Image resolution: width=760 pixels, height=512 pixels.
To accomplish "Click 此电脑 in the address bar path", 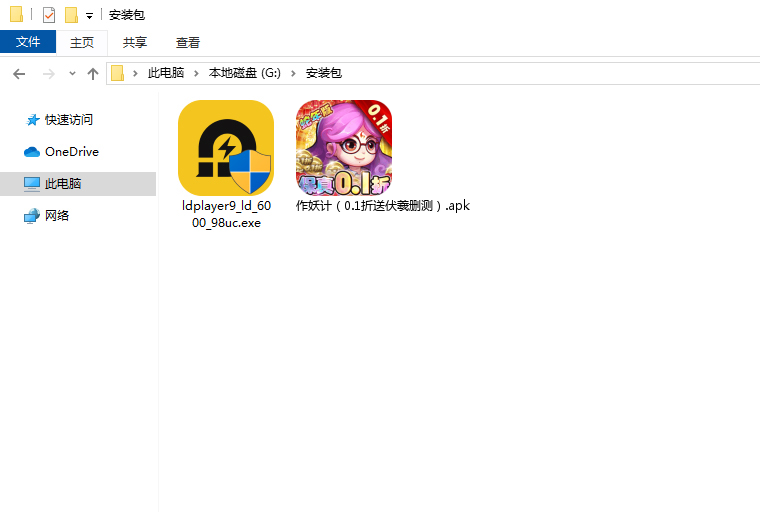I will pos(166,73).
